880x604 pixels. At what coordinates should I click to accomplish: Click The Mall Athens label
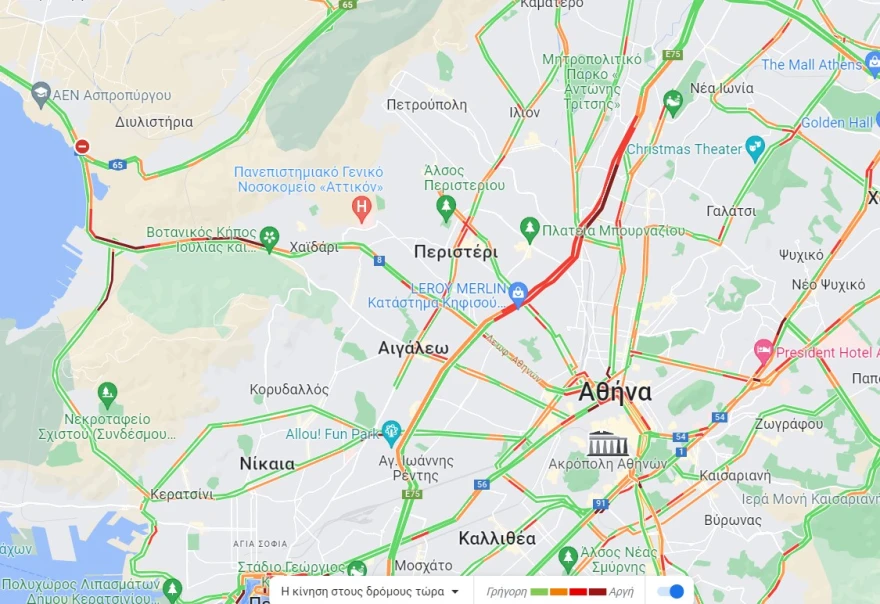click(810, 65)
